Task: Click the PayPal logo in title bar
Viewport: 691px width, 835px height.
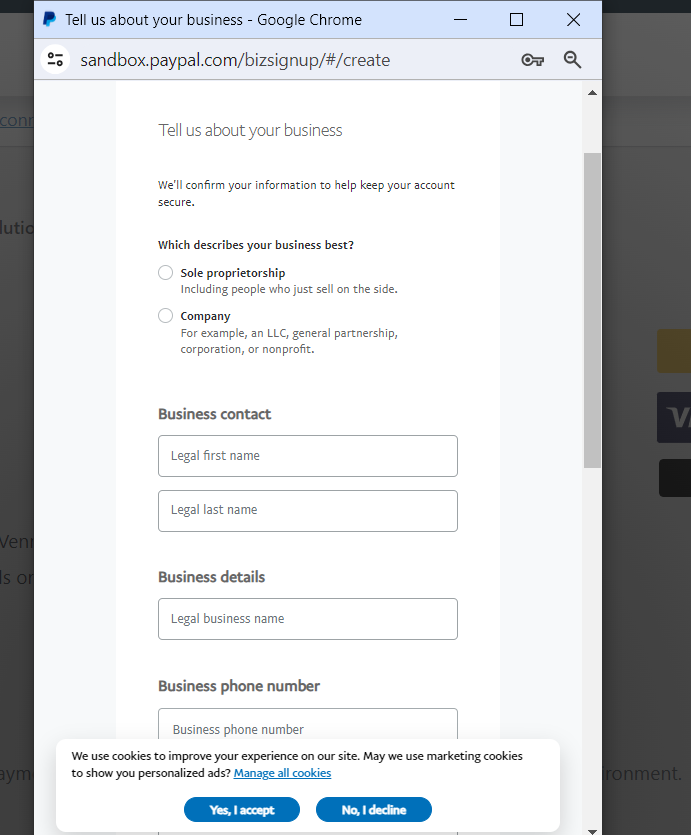Action: click(x=49, y=20)
